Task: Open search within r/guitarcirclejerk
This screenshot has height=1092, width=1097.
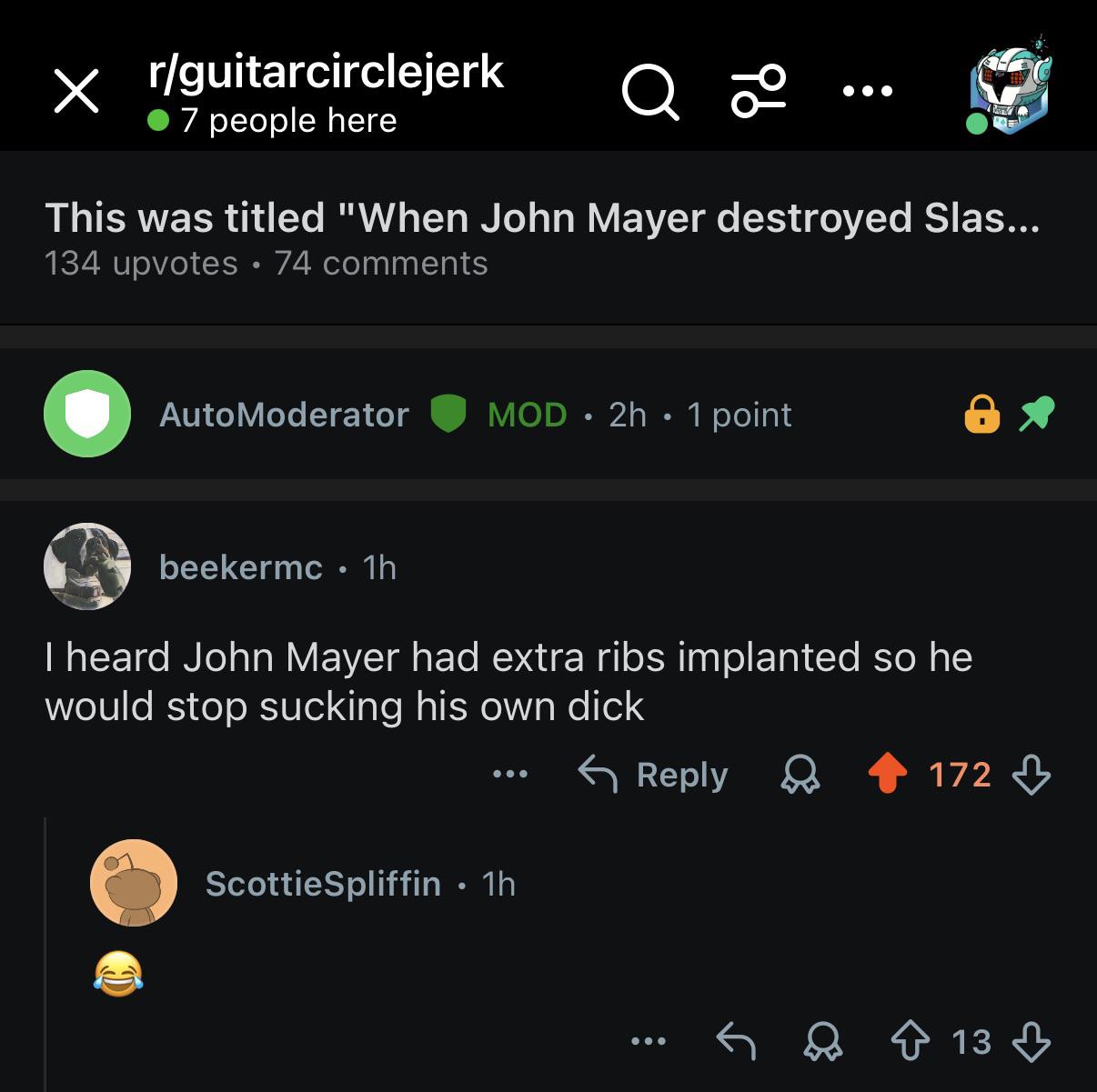Action: 650,91
